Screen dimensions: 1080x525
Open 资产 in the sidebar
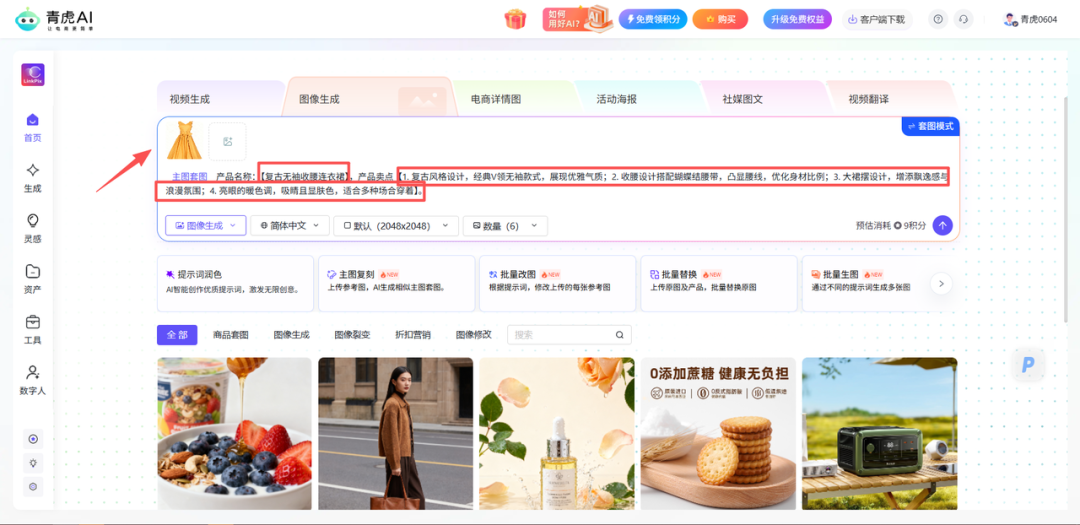tap(32, 280)
